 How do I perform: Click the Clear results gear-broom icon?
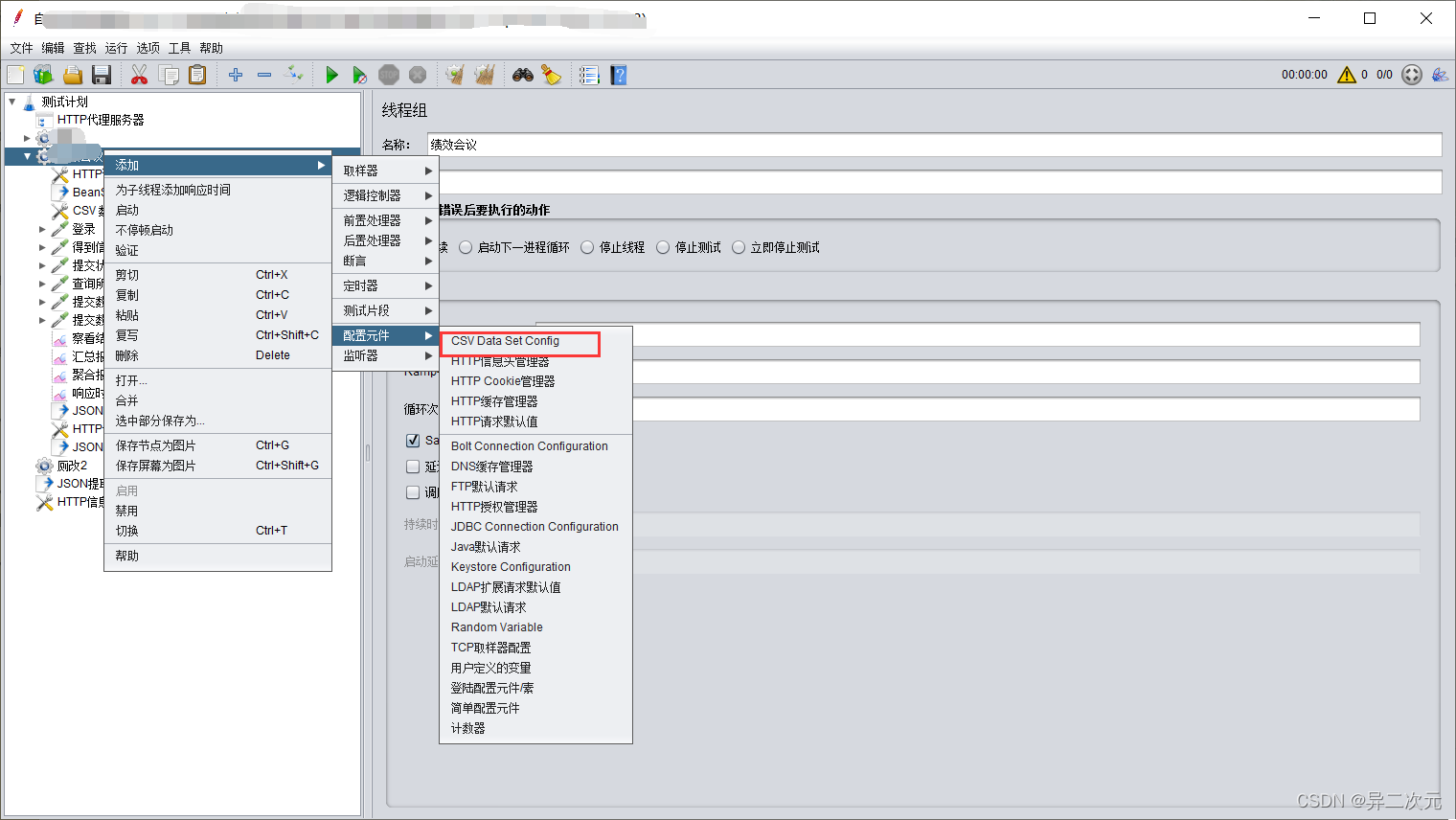point(455,75)
